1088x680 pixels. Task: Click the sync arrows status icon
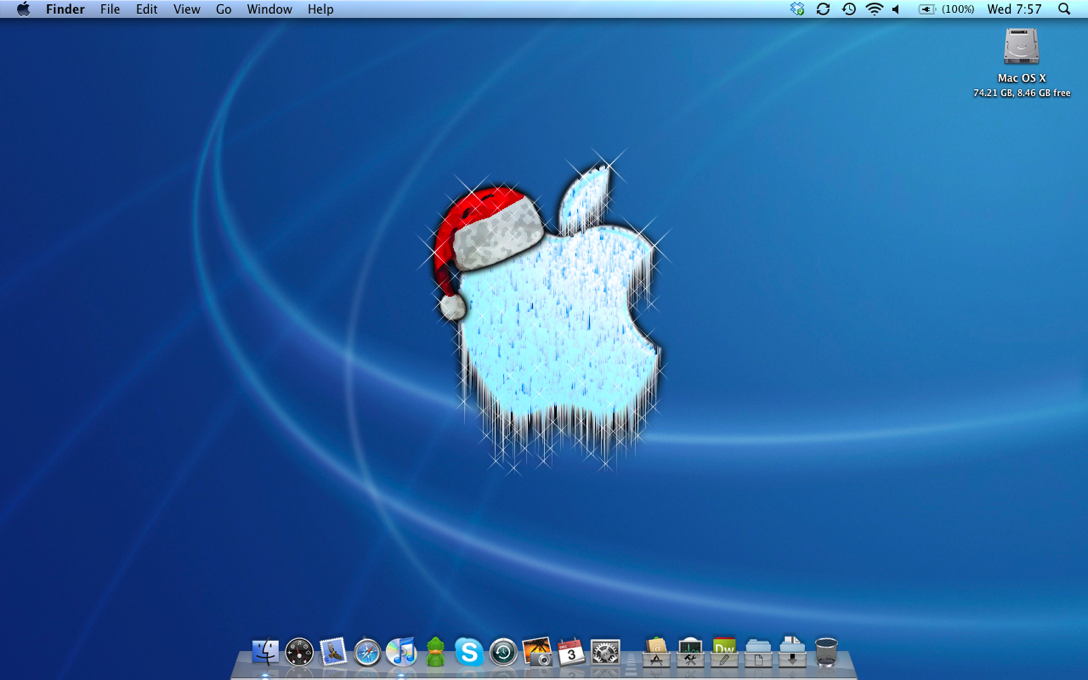[823, 9]
